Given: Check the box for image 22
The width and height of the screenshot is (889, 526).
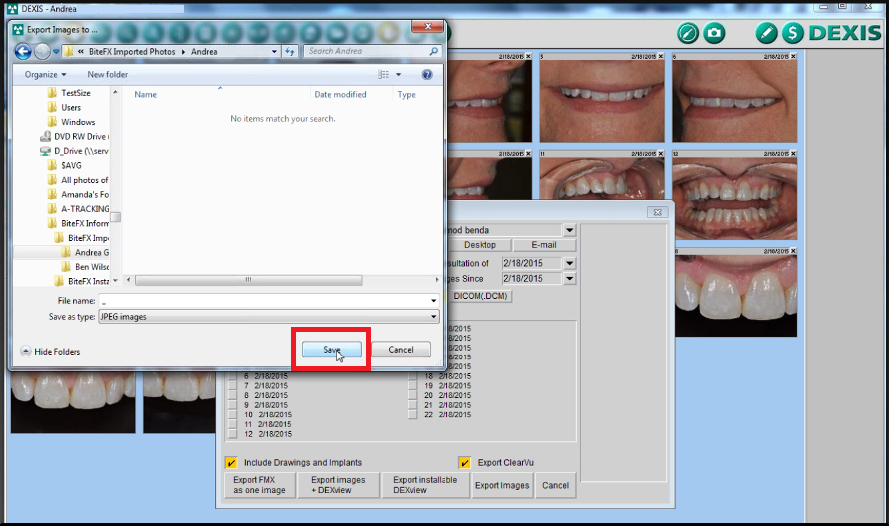Looking at the screenshot, I should tap(413, 415).
